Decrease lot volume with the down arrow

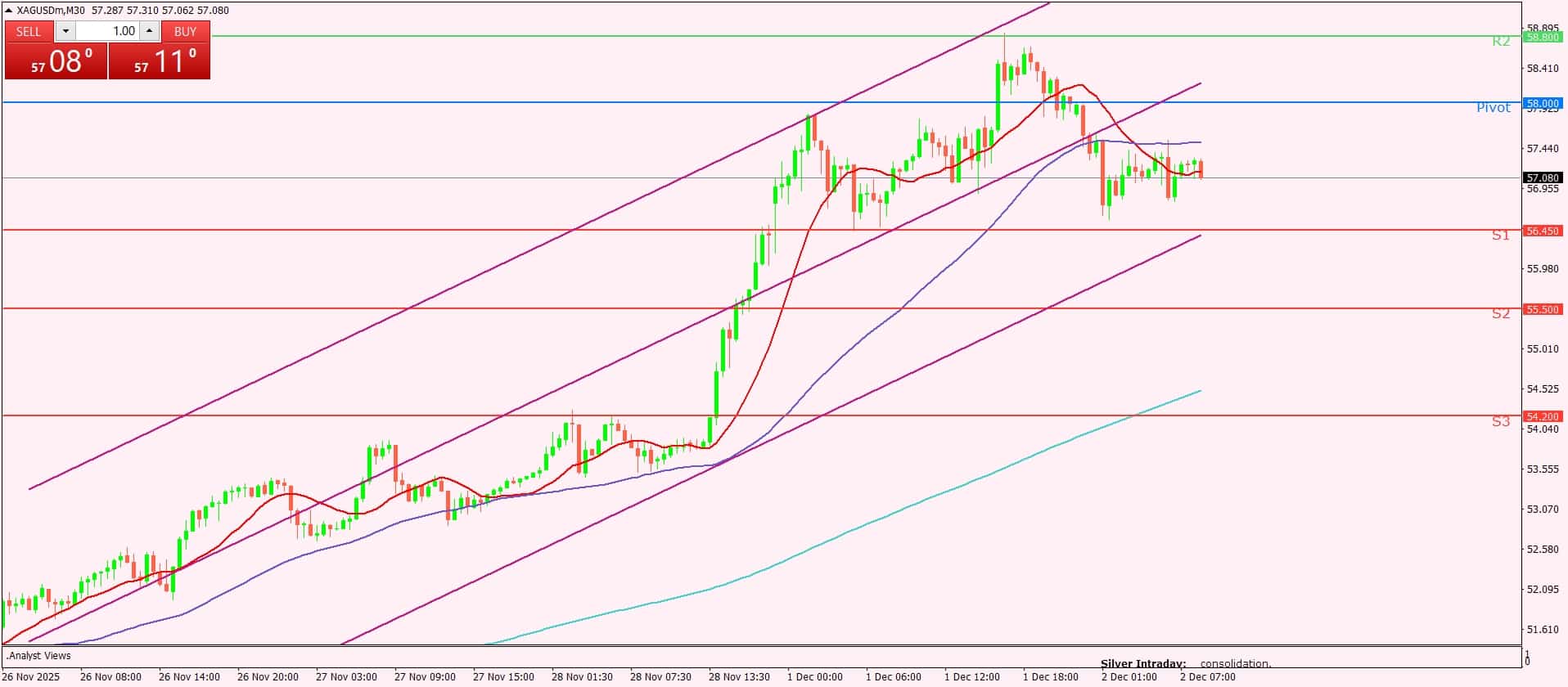click(65, 31)
